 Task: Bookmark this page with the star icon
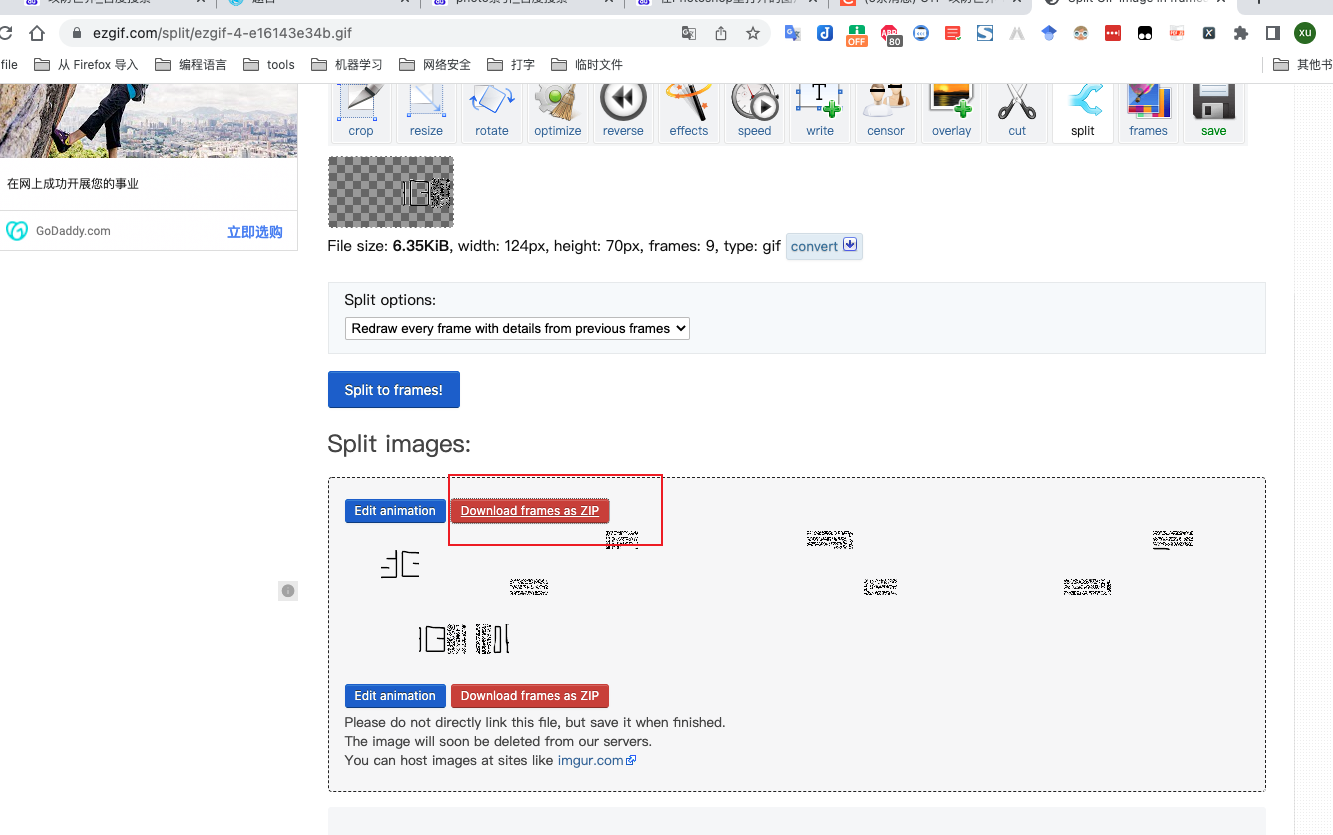[753, 33]
